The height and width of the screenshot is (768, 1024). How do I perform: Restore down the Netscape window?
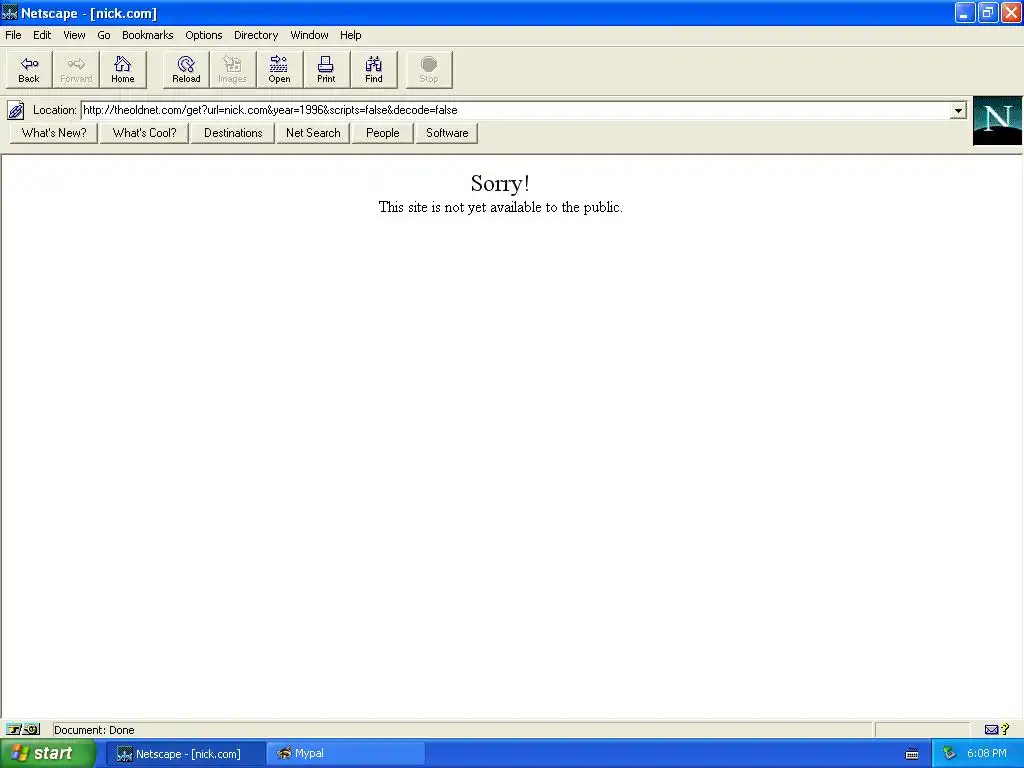[x=987, y=13]
